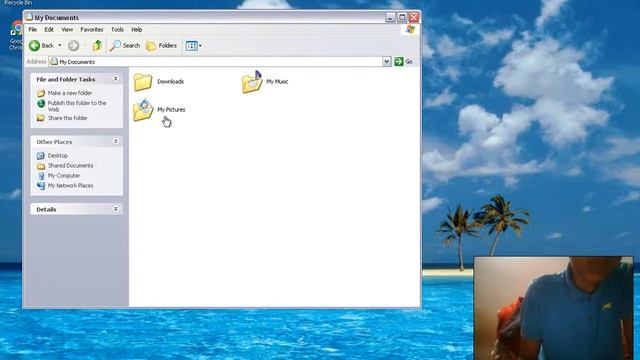
Task: Go to Desktop in Other Places
Action: [x=58, y=156]
